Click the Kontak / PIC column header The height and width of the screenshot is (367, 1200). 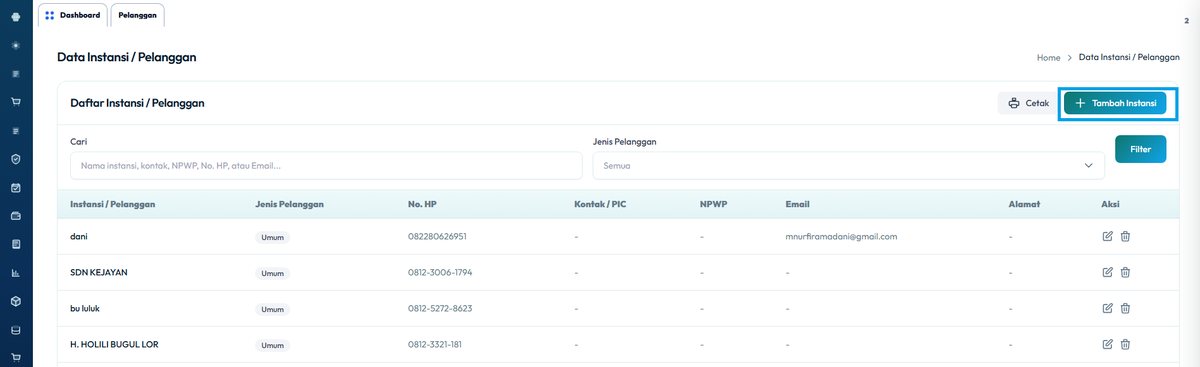point(600,204)
